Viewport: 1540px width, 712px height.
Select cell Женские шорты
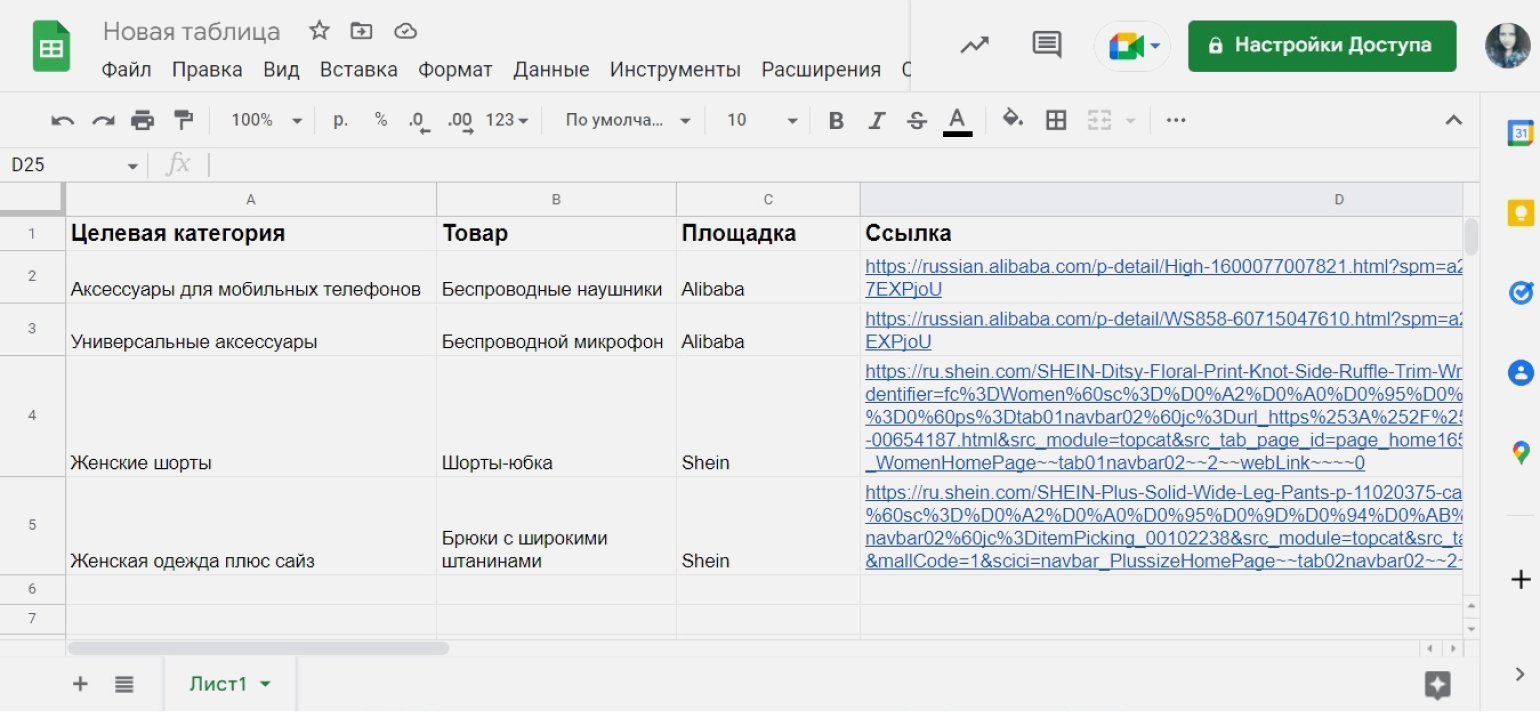[x=251, y=416]
